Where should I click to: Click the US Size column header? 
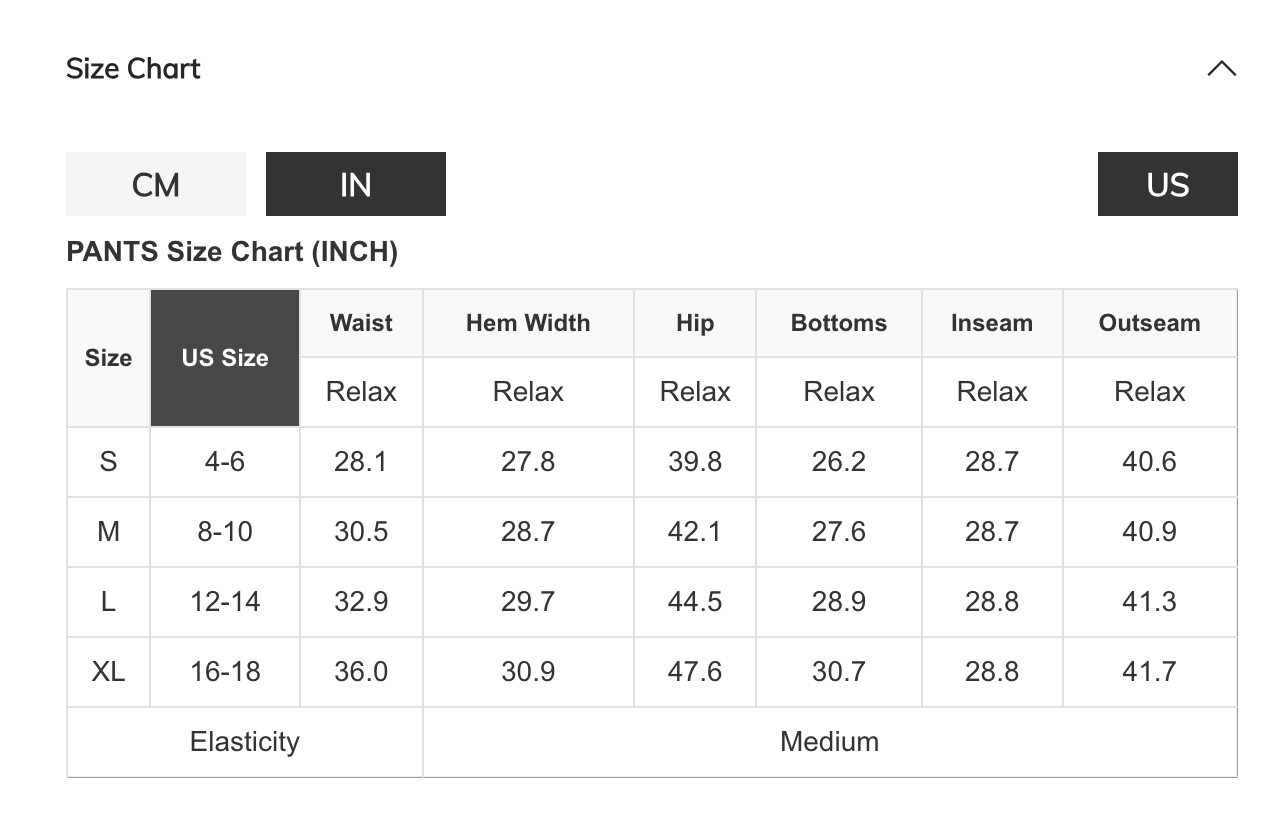point(225,358)
